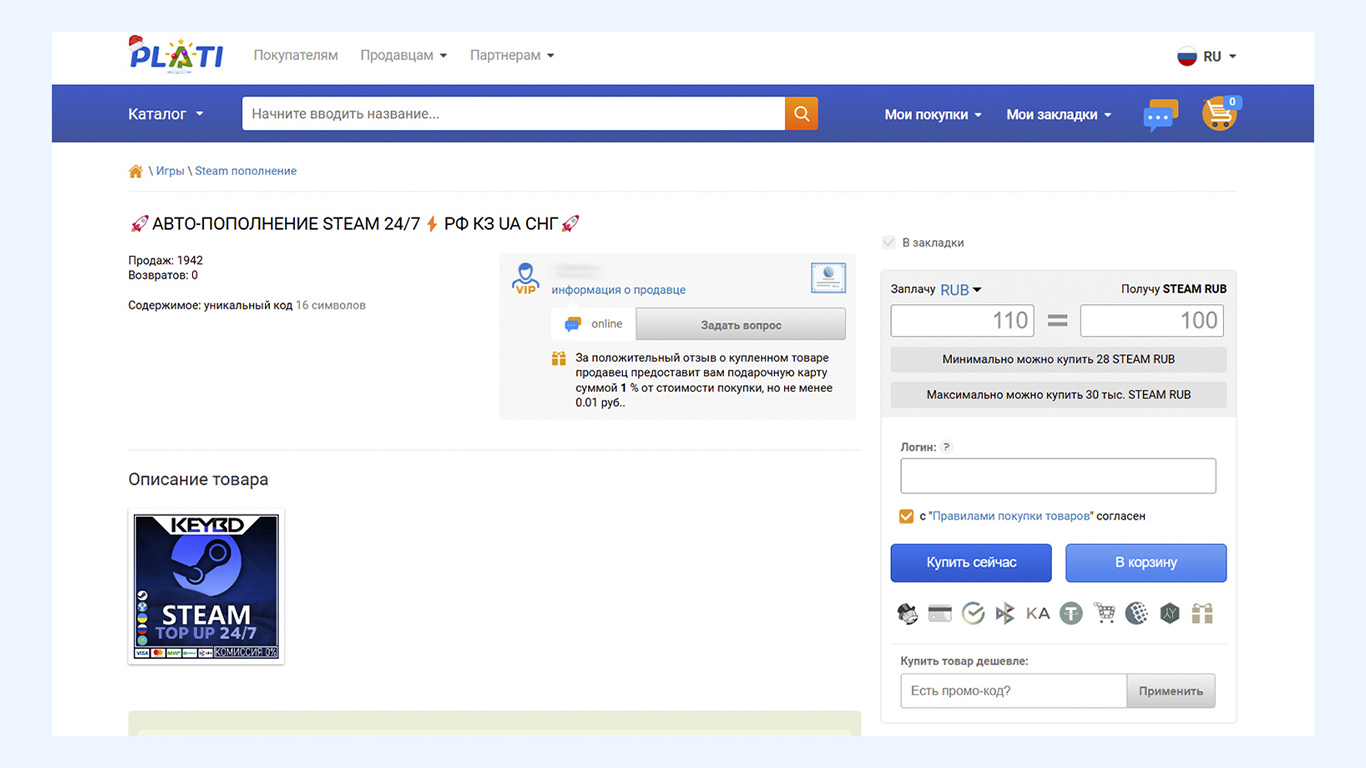Click the 'Заплачу' amount field with 110
The image size is (1366, 768).
click(963, 320)
